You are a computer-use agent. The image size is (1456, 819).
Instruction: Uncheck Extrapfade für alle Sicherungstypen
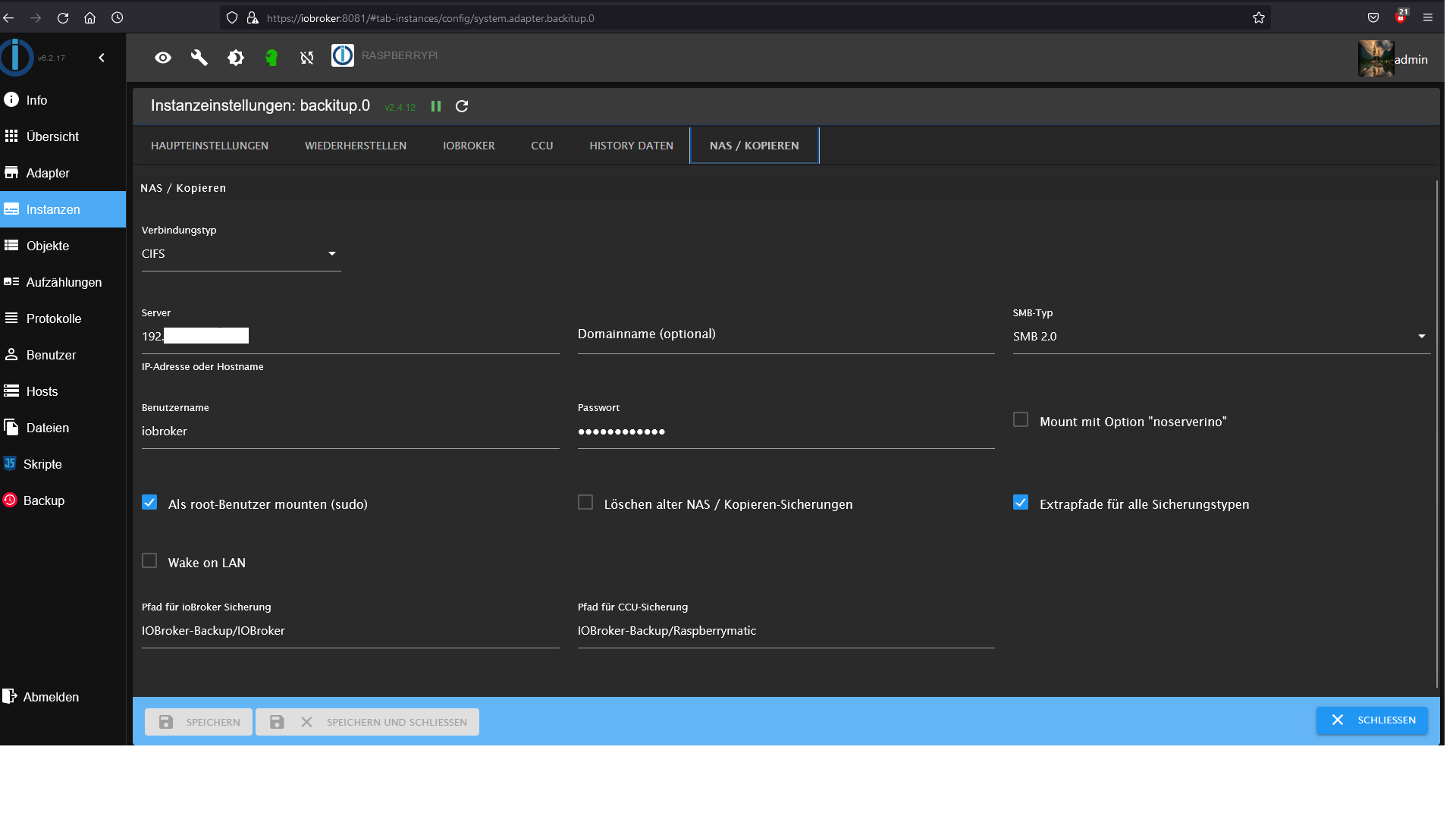tap(1021, 503)
